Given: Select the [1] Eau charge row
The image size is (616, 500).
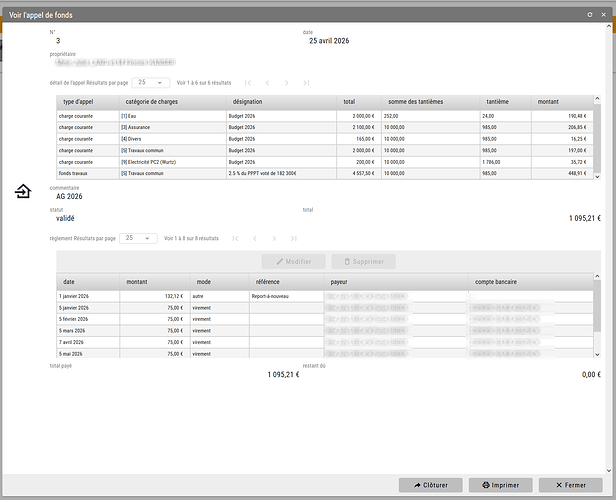Looking at the screenshot, I should [325, 116].
